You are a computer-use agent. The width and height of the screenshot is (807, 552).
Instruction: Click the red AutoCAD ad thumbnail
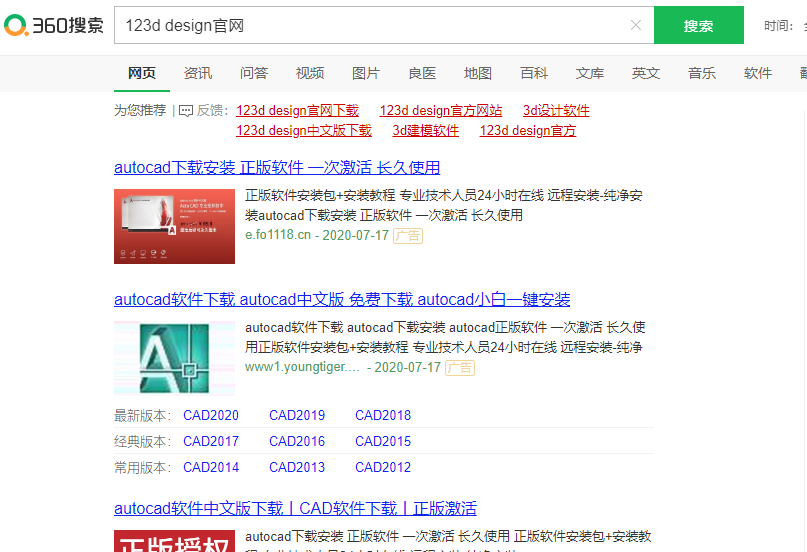(x=174, y=226)
